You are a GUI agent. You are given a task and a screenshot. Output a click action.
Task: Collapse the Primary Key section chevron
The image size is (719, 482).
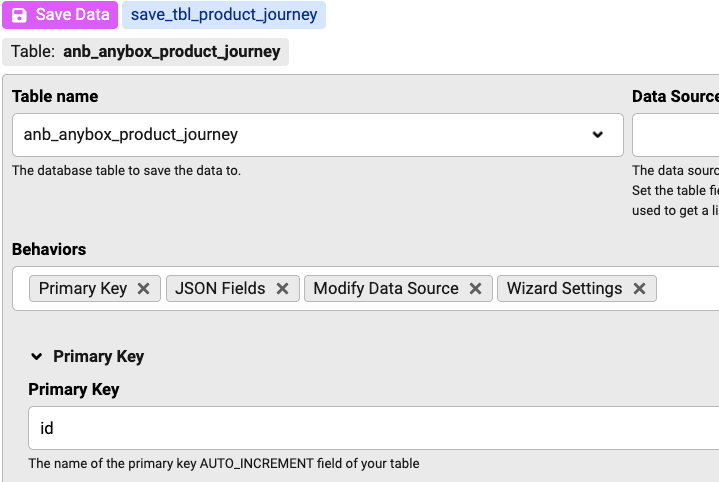37,356
